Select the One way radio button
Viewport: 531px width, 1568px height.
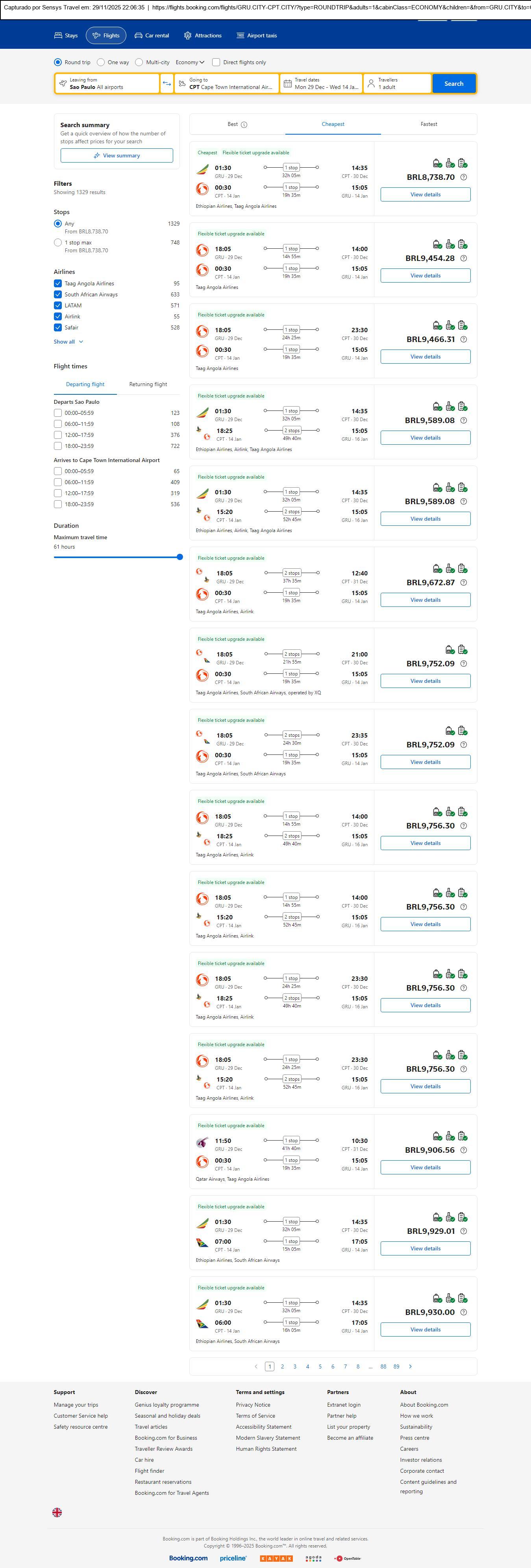pos(101,62)
